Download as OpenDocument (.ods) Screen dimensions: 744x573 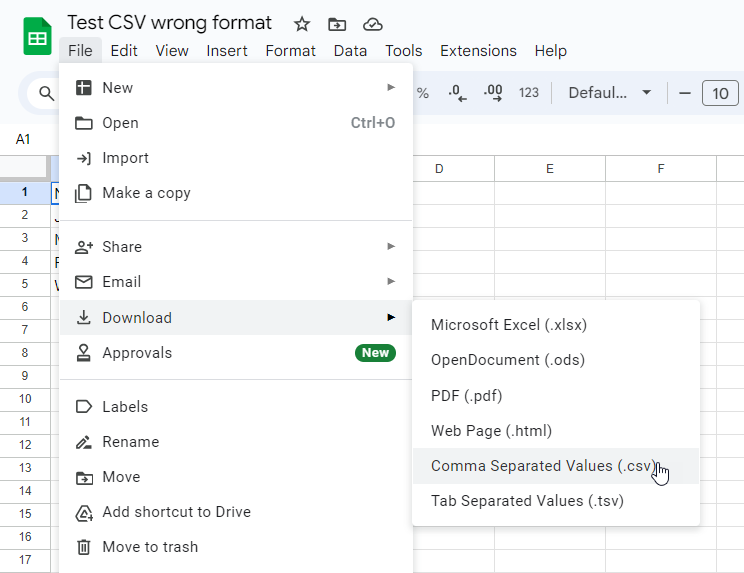tap(556, 360)
